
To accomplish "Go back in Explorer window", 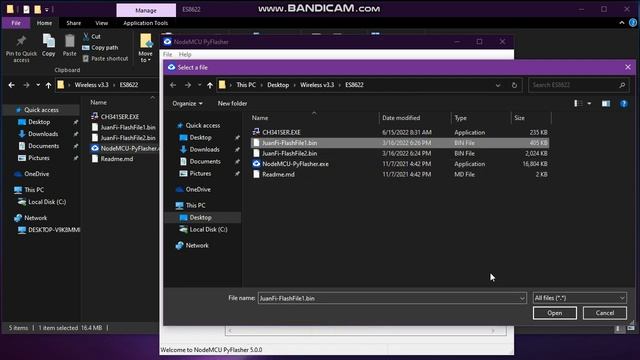I will coord(11,85).
